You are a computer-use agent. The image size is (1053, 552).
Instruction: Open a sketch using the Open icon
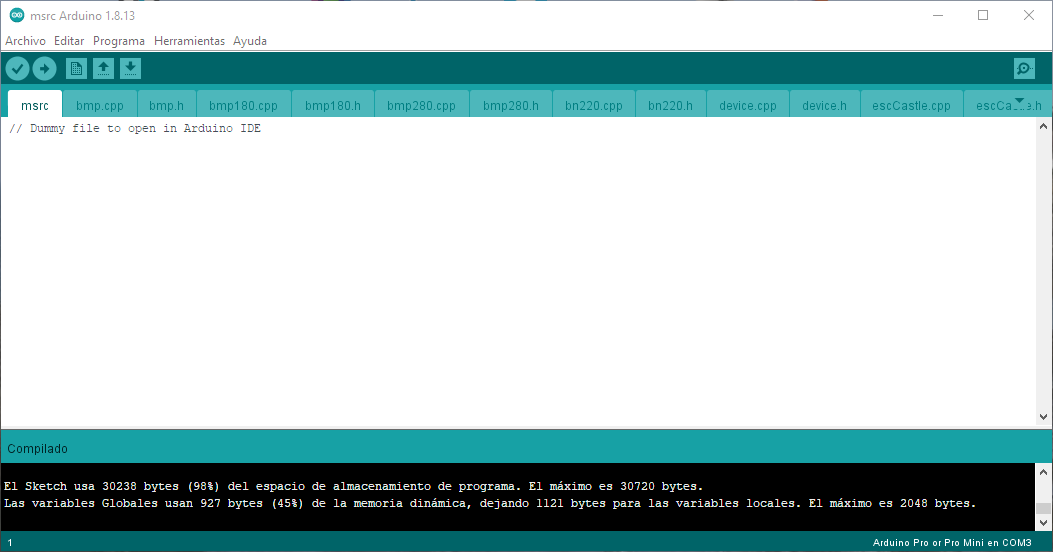point(103,68)
